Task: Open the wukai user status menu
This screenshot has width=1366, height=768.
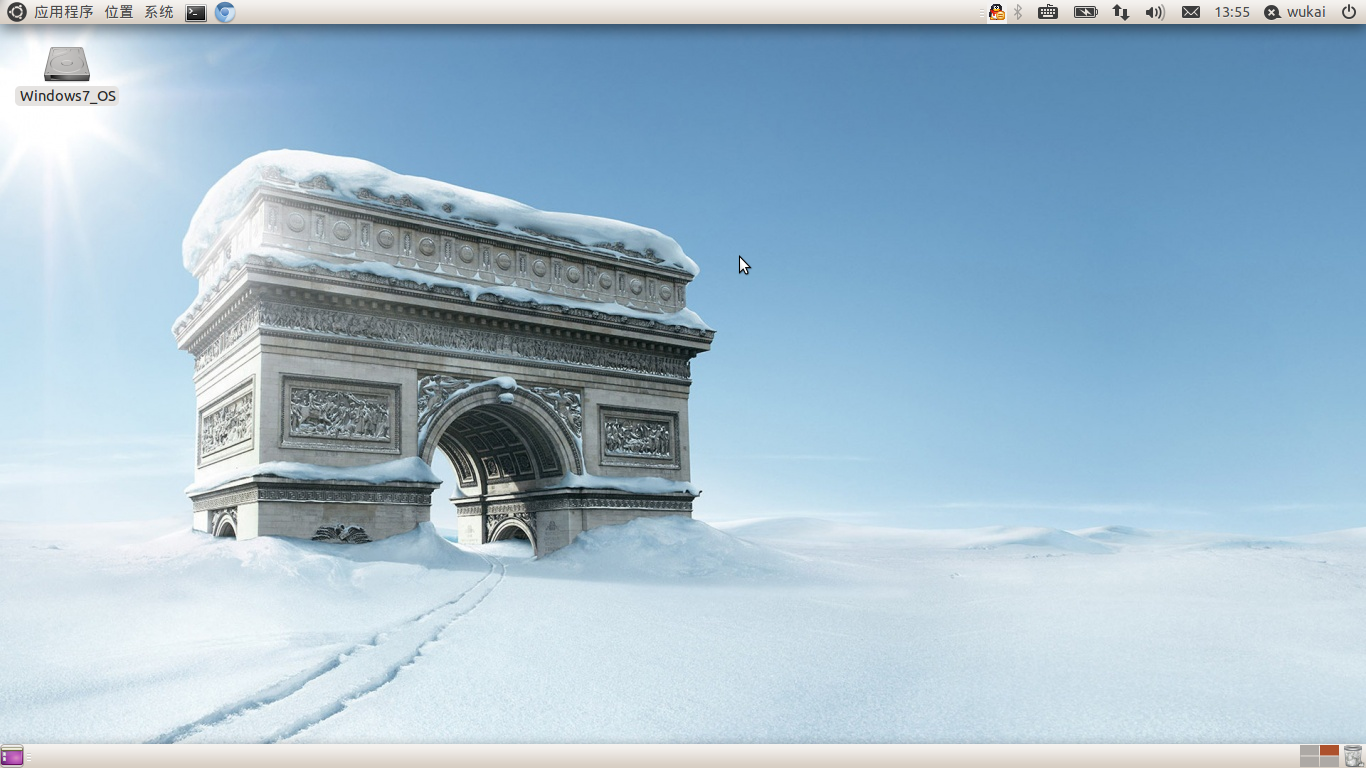Action: tap(1295, 12)
